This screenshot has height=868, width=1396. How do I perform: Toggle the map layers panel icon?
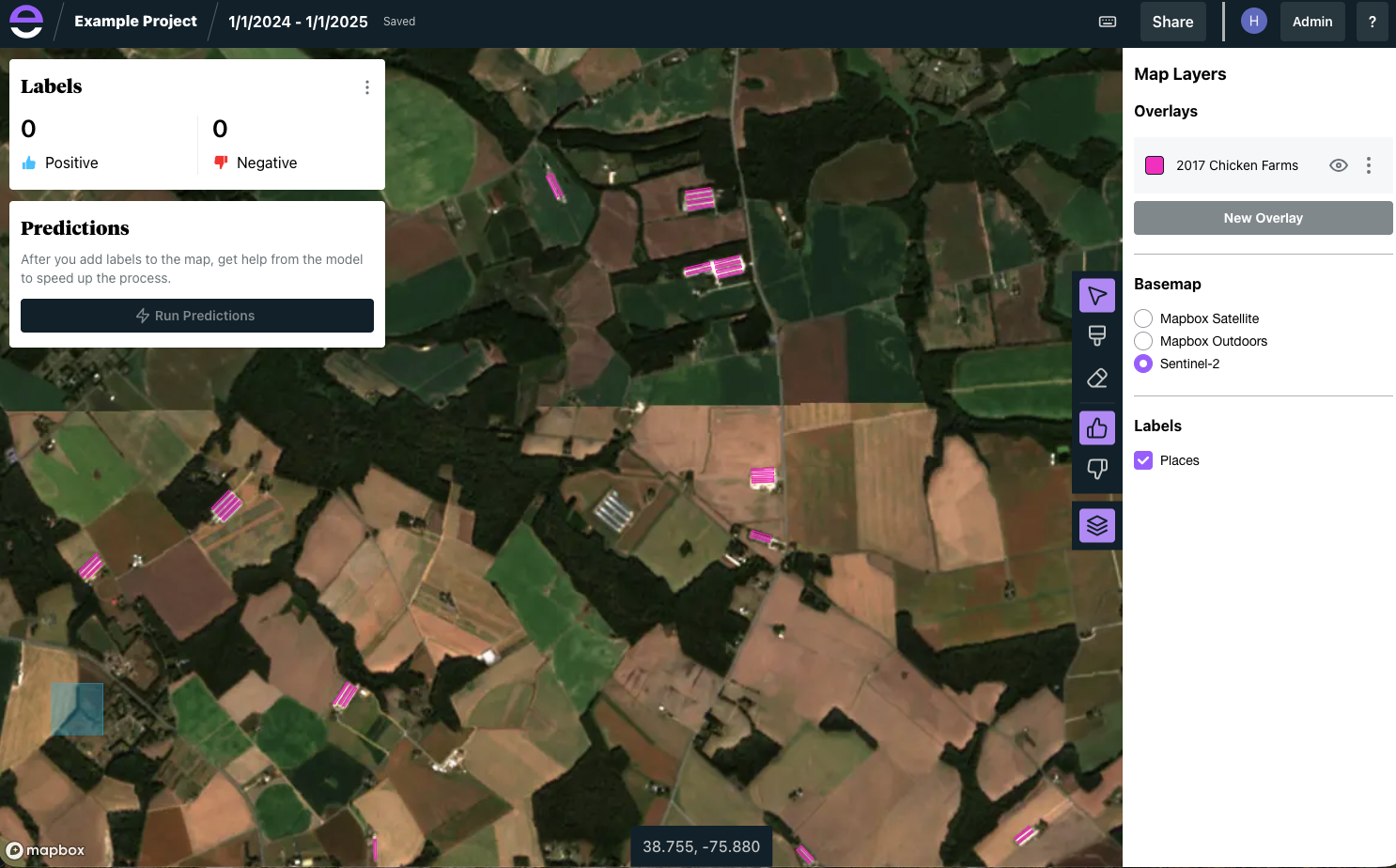[1096, 525]
